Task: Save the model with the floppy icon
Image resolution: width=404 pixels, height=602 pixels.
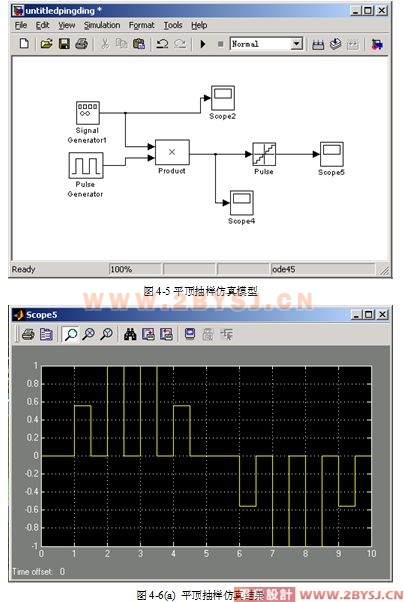Action: (x=64, y=44)
